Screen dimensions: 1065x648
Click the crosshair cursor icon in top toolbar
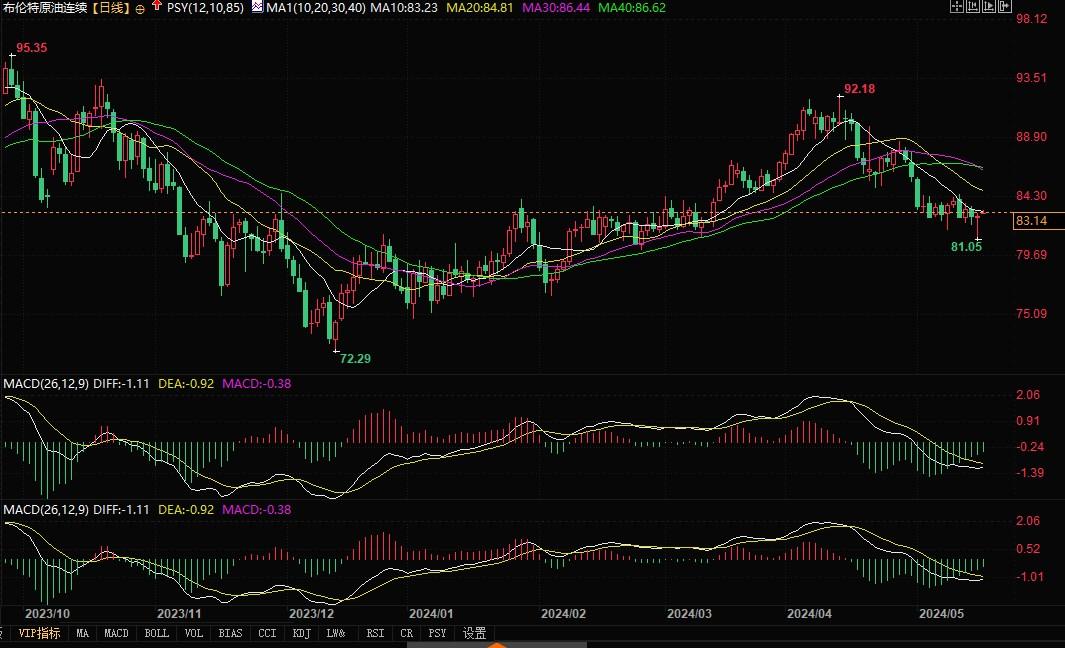tap(957, 6)
